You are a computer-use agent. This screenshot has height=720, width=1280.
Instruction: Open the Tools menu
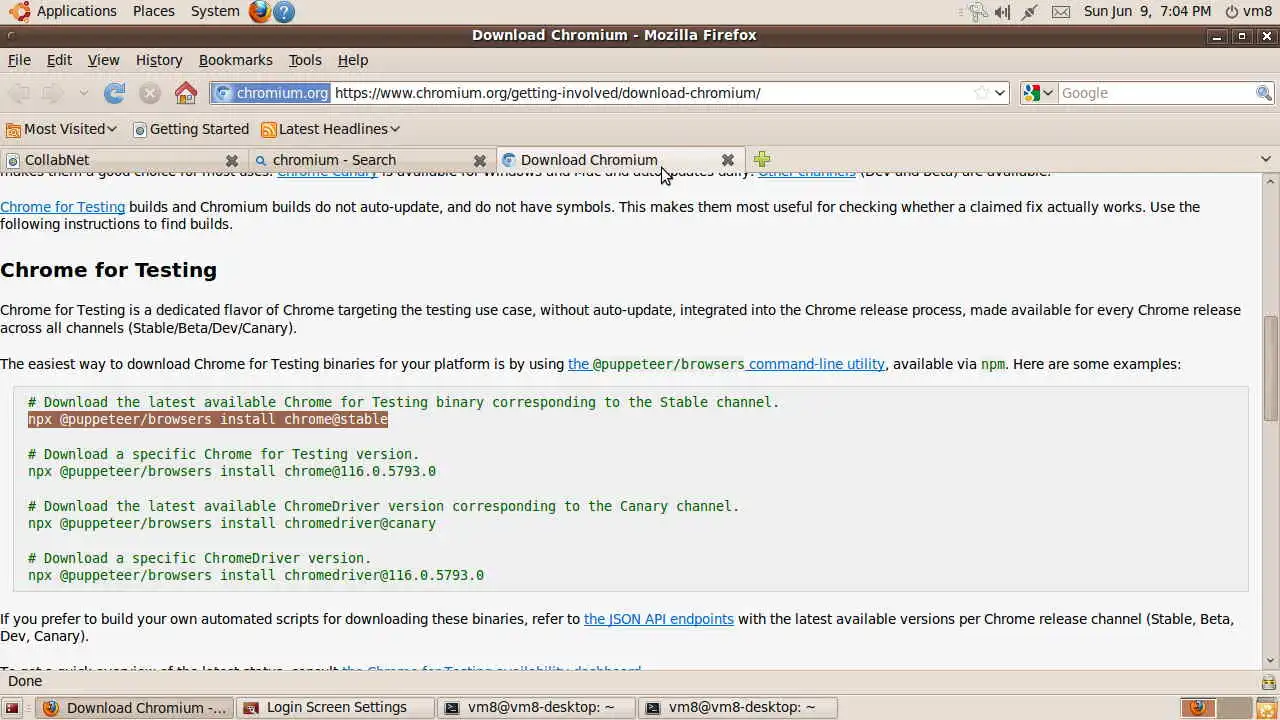pos(305,60)
